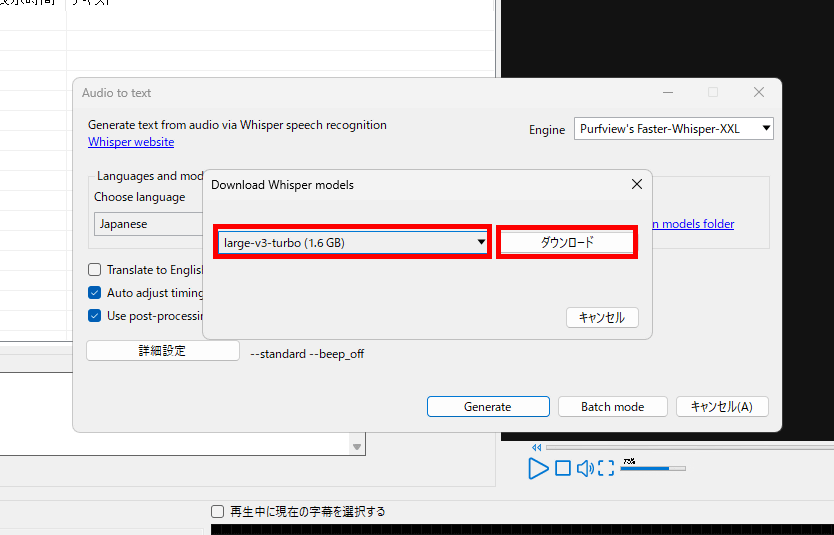Cancel the Download Whisper models dialog
The height and width of the screenshot is (535, 834).
pyautogui.click(x=602, y=317)
